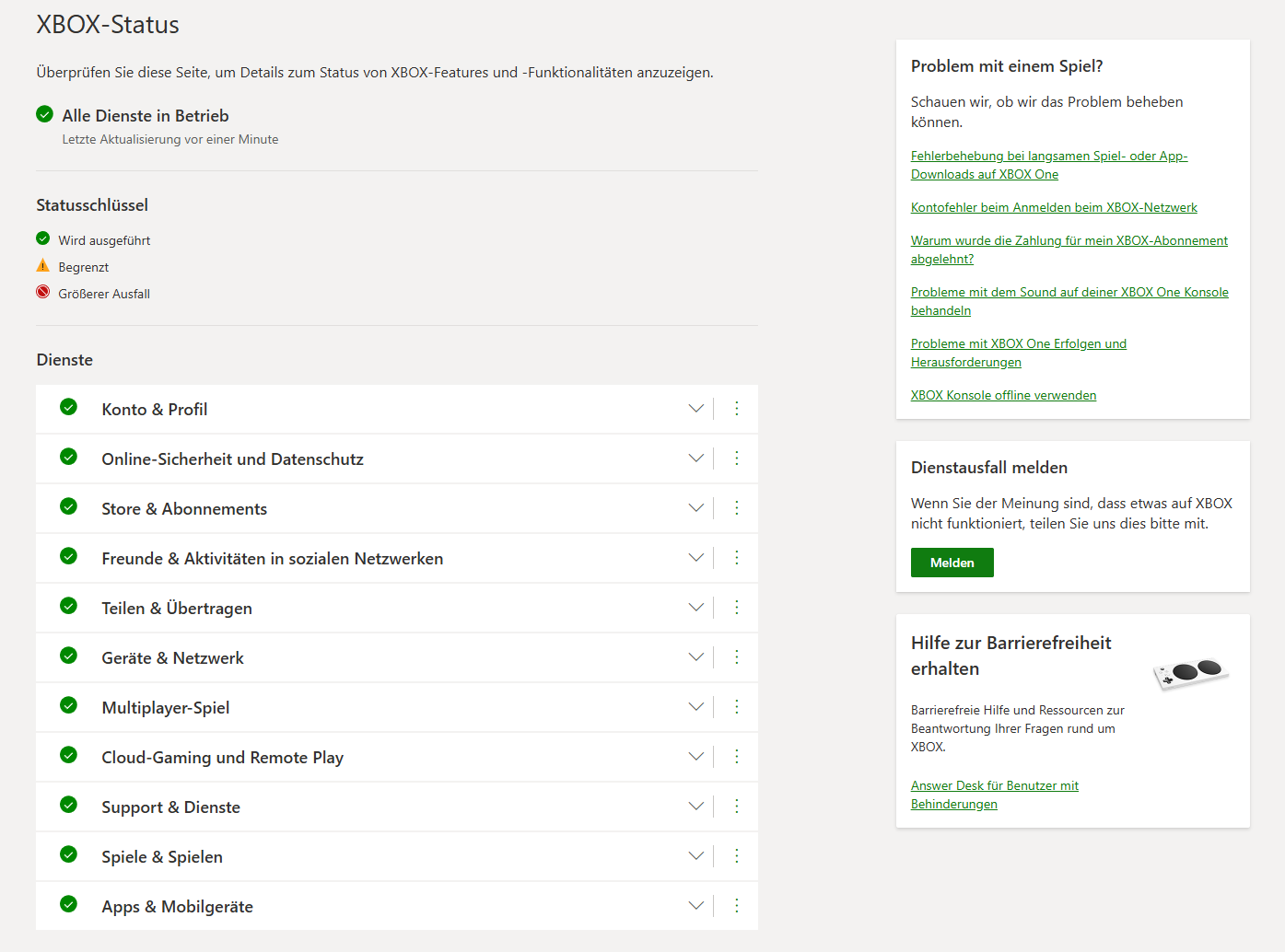Viewport: 1285px width, 952px height.
Task: Expand Multiplayer-Spiel chevron
Action: [x=696, y=707]
